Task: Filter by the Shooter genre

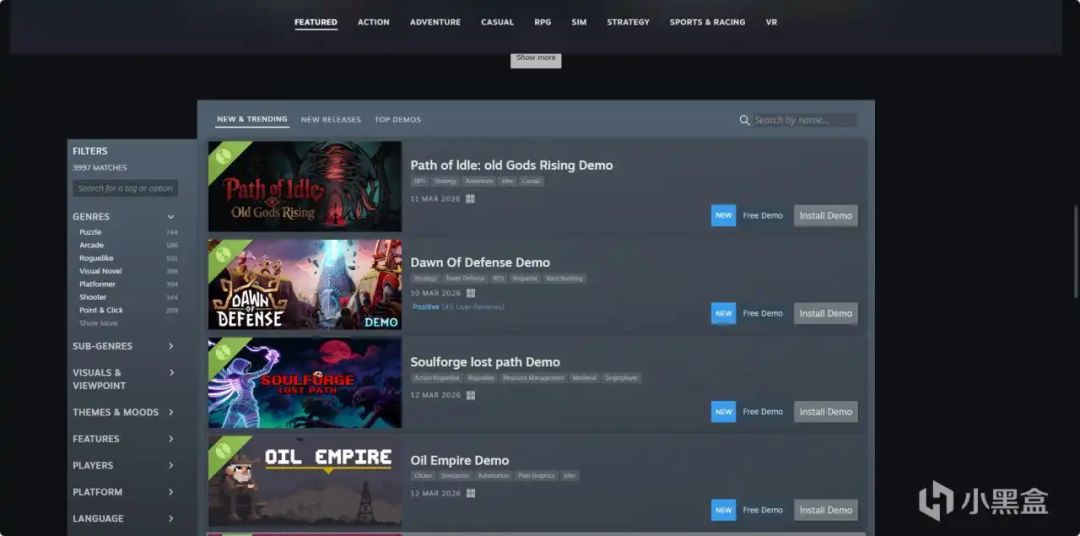Action: (92, 298)
